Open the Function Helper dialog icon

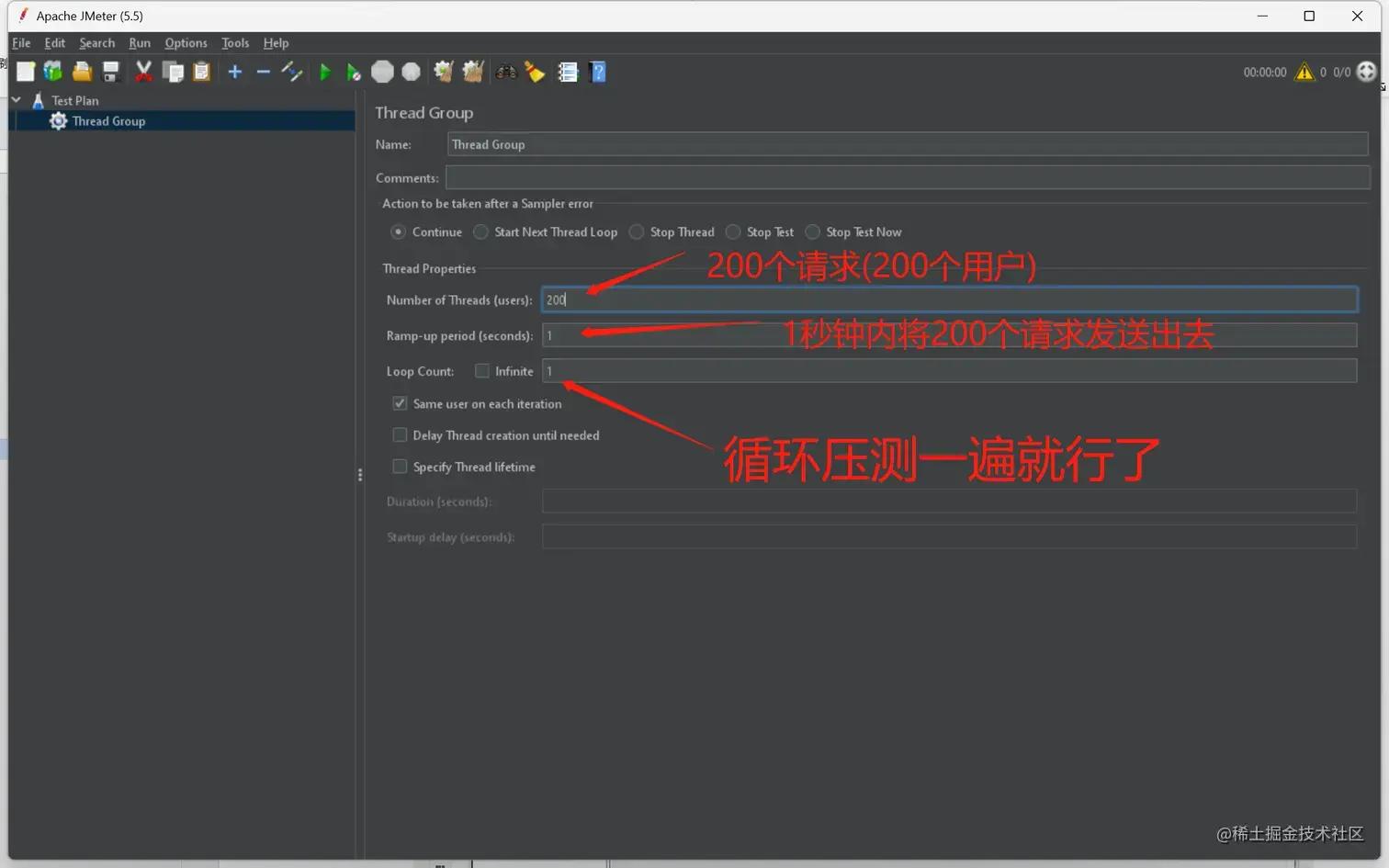[568, 72]
